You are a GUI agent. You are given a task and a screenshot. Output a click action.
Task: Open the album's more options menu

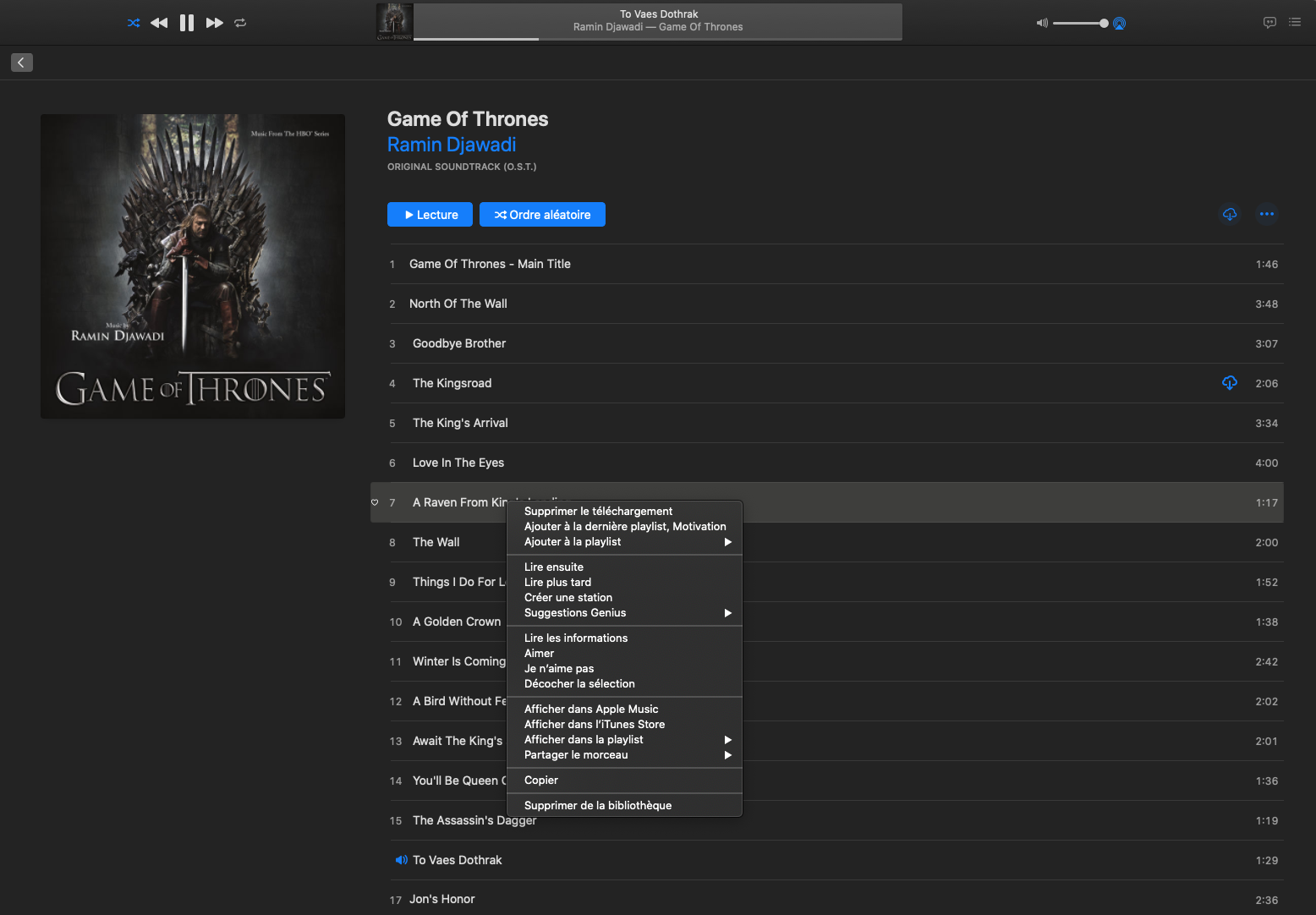[x=1266, y=214]
